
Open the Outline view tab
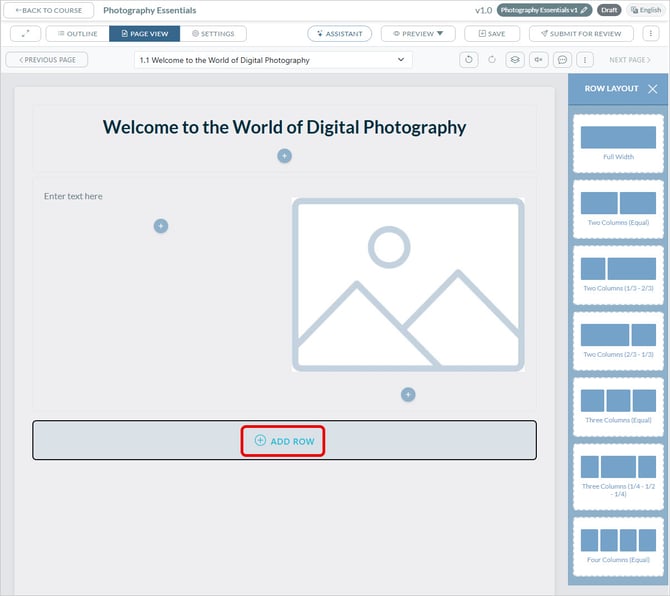77,33
